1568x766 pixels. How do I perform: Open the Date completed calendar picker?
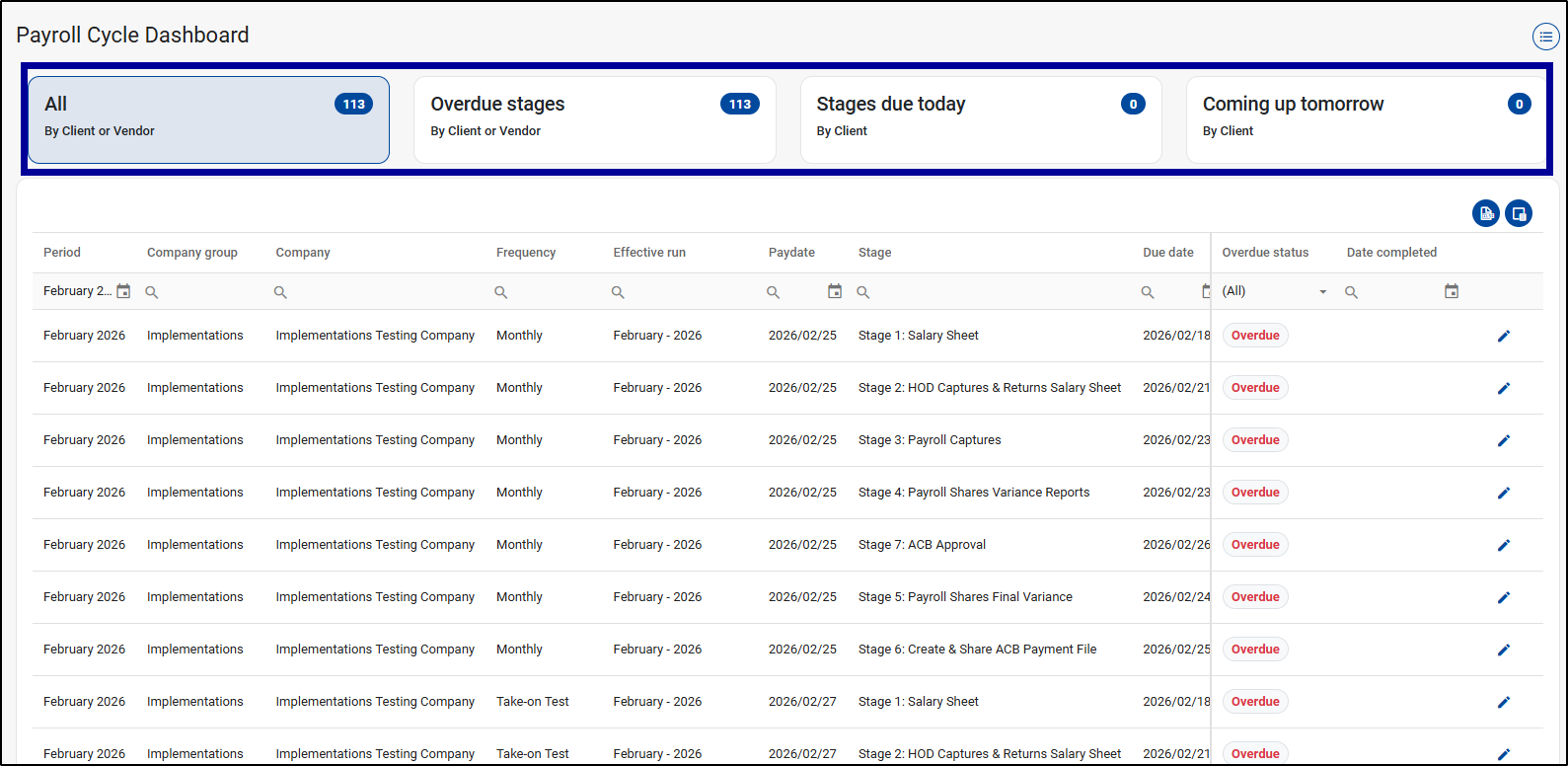tap(1451, 291)
